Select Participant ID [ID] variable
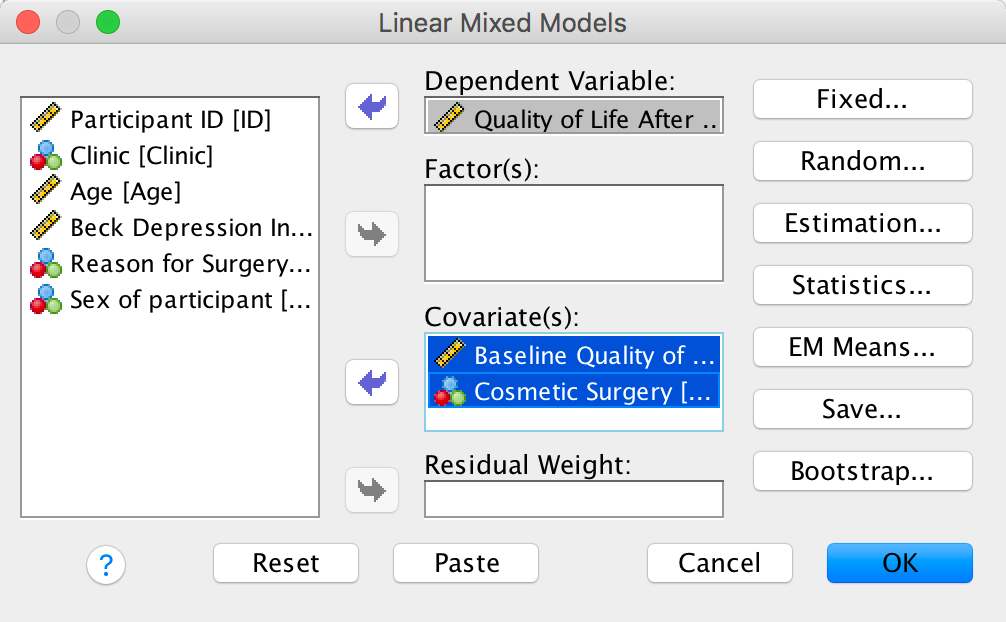Viewport: 1006px width, 622px height. pyautogui.click(x=170, y=120)
